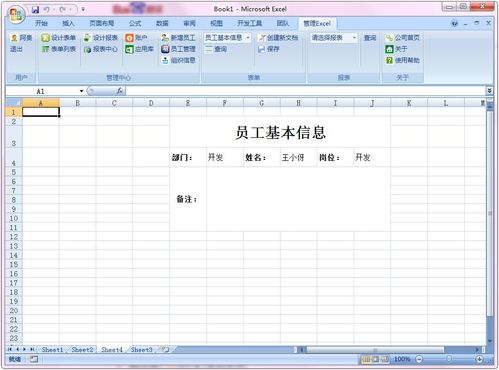Open 员工管理 employee management
This screenshot has width=499, height=370.
click(x=178, y=49)
